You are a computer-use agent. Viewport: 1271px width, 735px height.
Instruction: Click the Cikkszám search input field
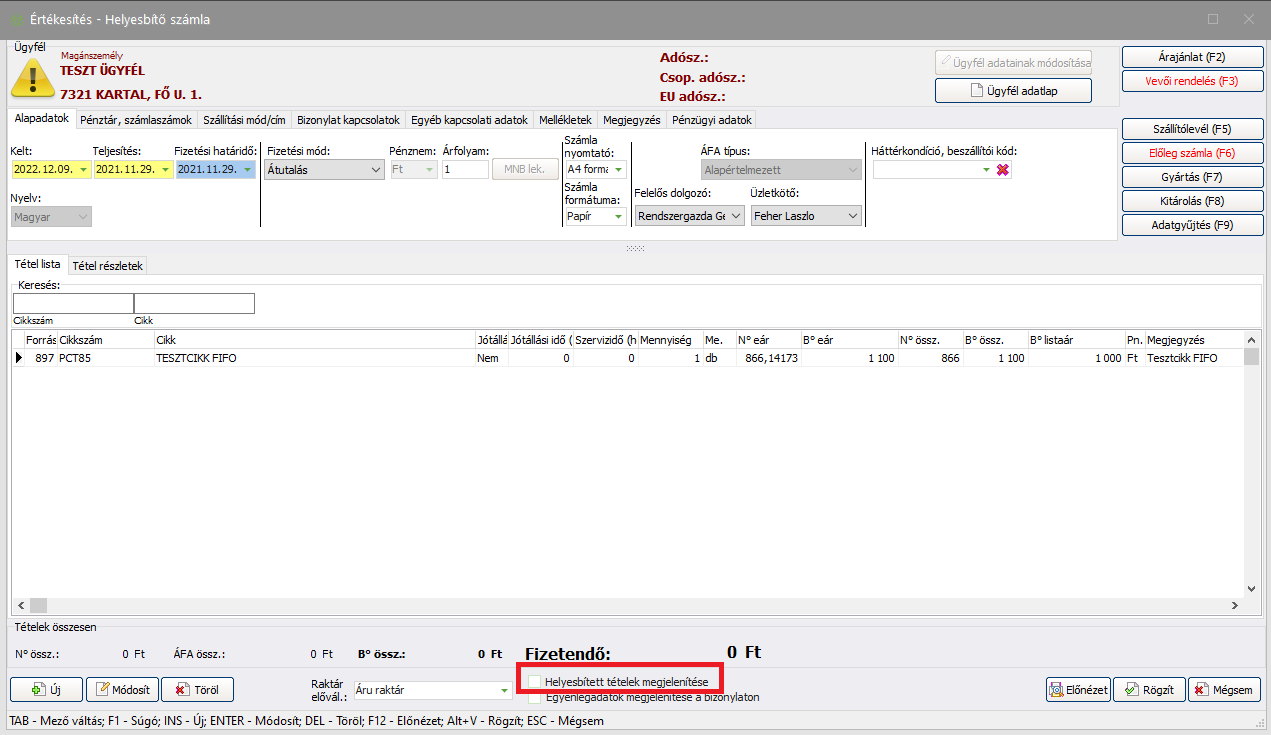pyautogui.click(x=73, y=303)
